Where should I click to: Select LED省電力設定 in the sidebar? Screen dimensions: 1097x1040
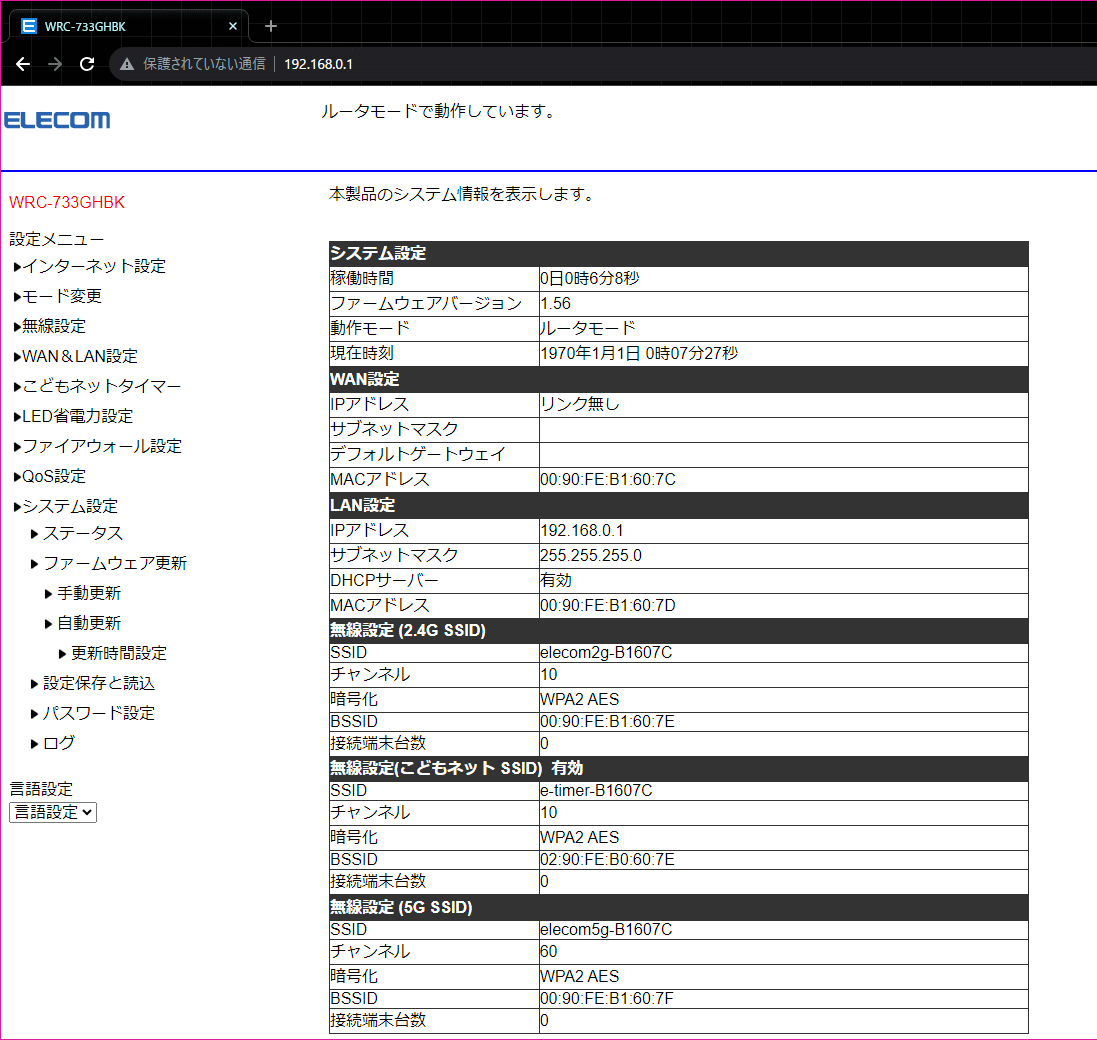pos(77,416)
